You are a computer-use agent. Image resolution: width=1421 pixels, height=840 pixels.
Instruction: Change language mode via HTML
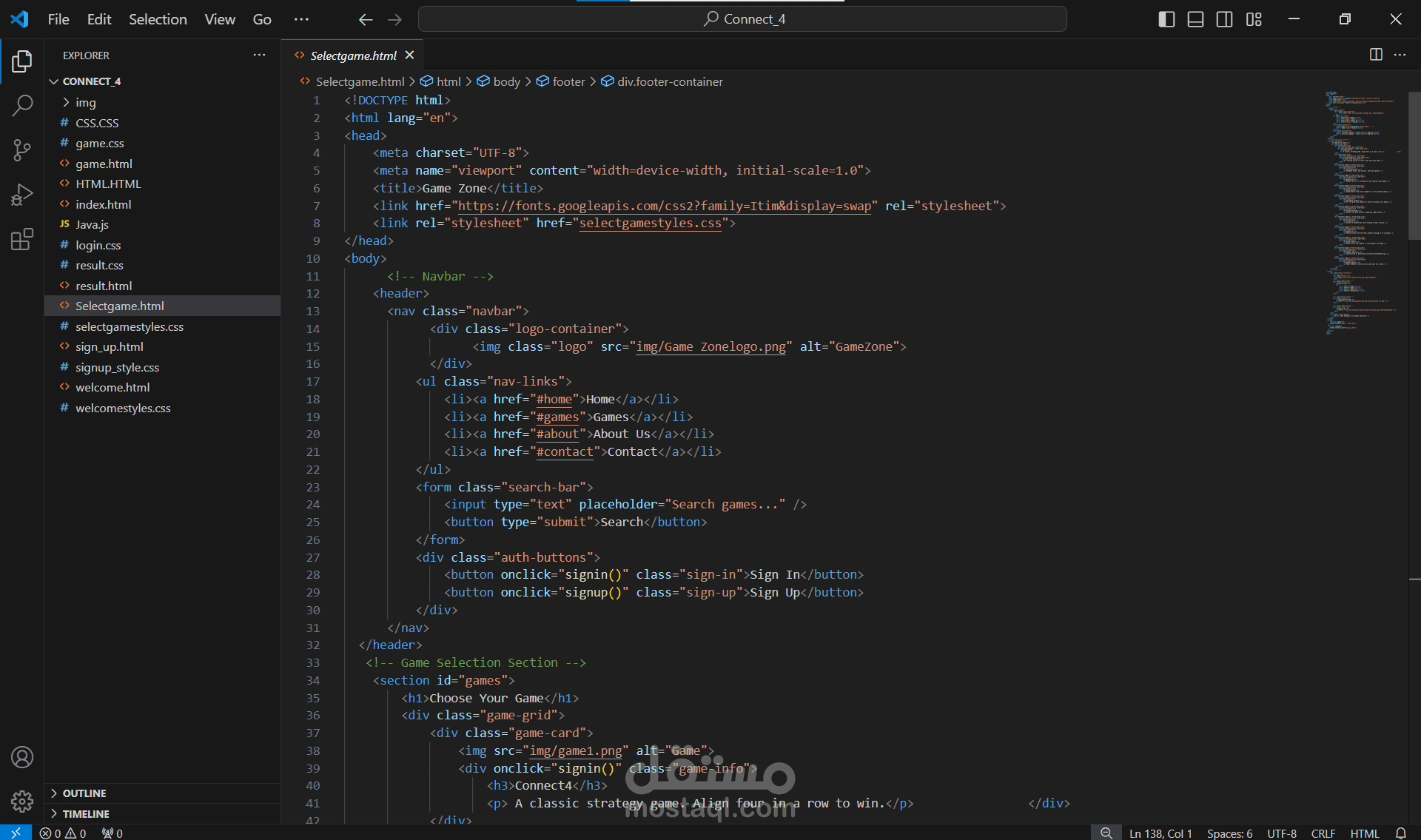coord(1365,833)
